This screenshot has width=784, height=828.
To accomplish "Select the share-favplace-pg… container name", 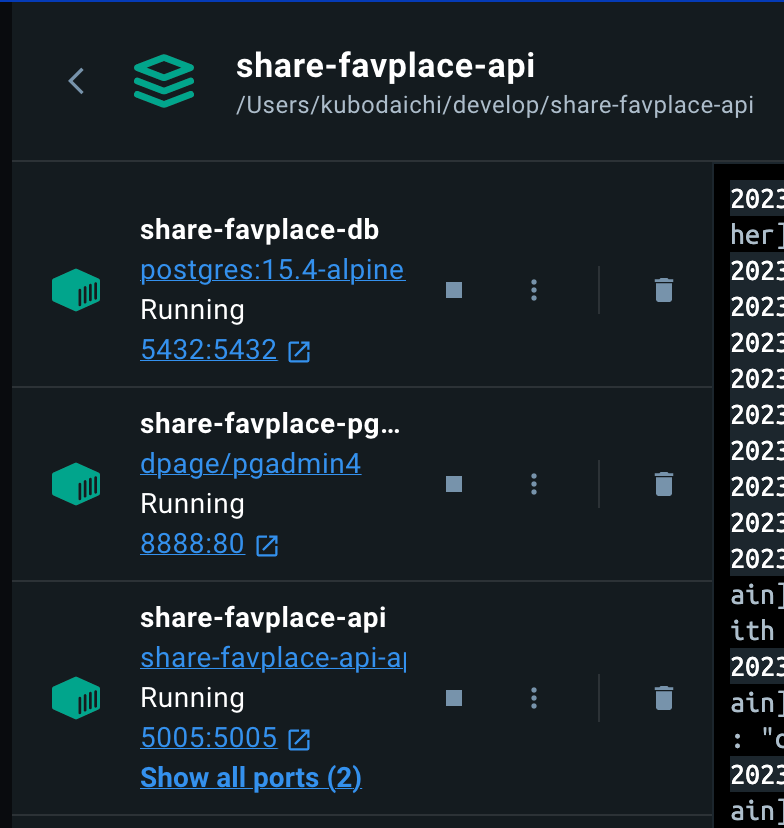I will pyautogui.click(x=270, y=425).
